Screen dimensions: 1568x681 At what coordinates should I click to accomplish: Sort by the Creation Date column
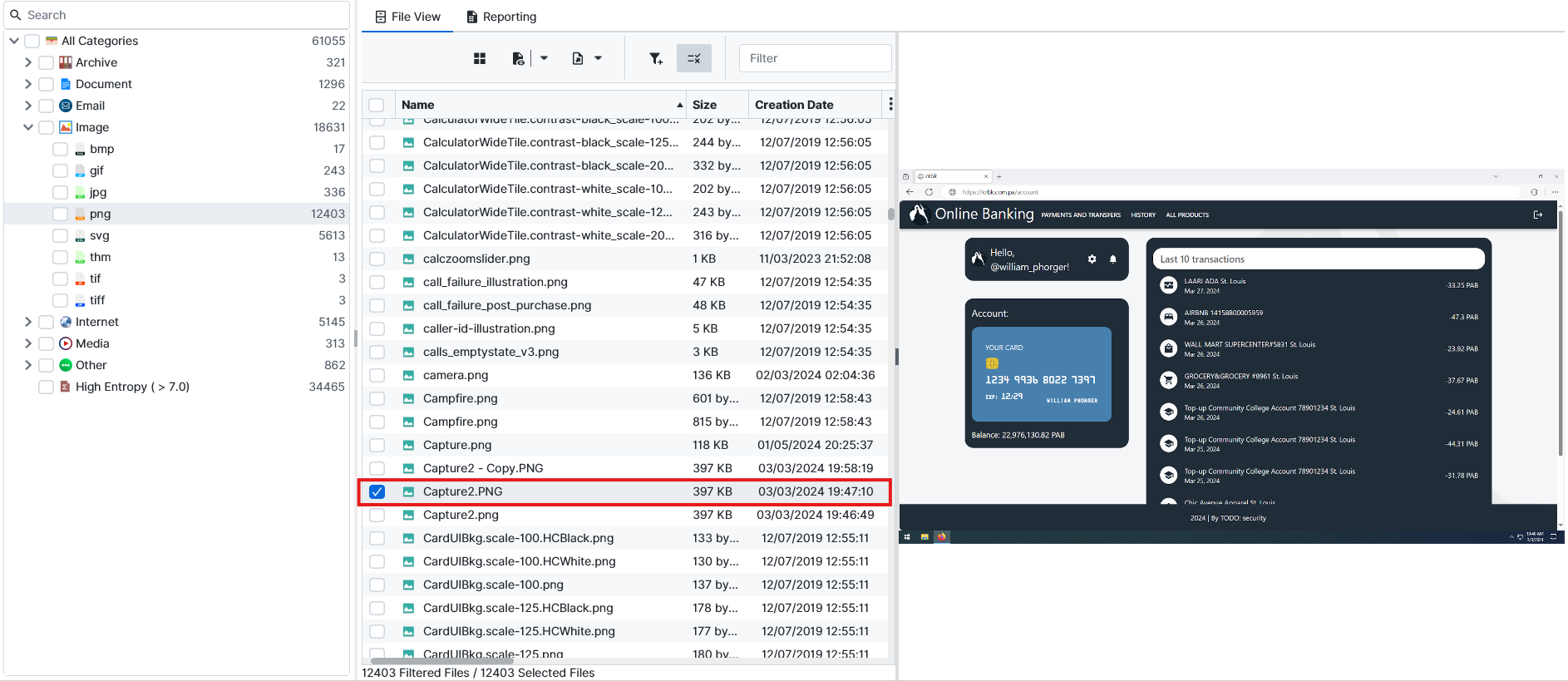(793, 105)
